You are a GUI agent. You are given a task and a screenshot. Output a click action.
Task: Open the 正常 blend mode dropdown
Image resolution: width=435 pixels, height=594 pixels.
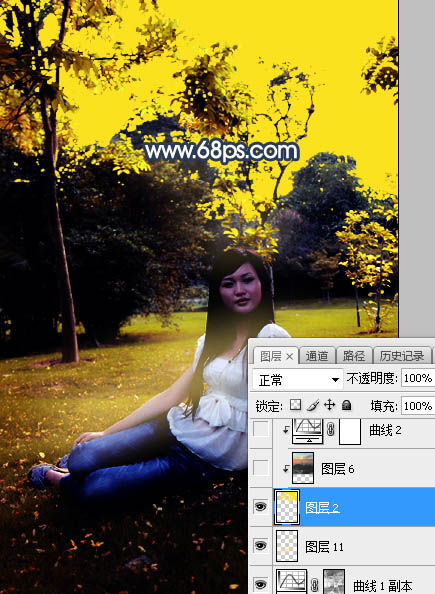point(297,380)
